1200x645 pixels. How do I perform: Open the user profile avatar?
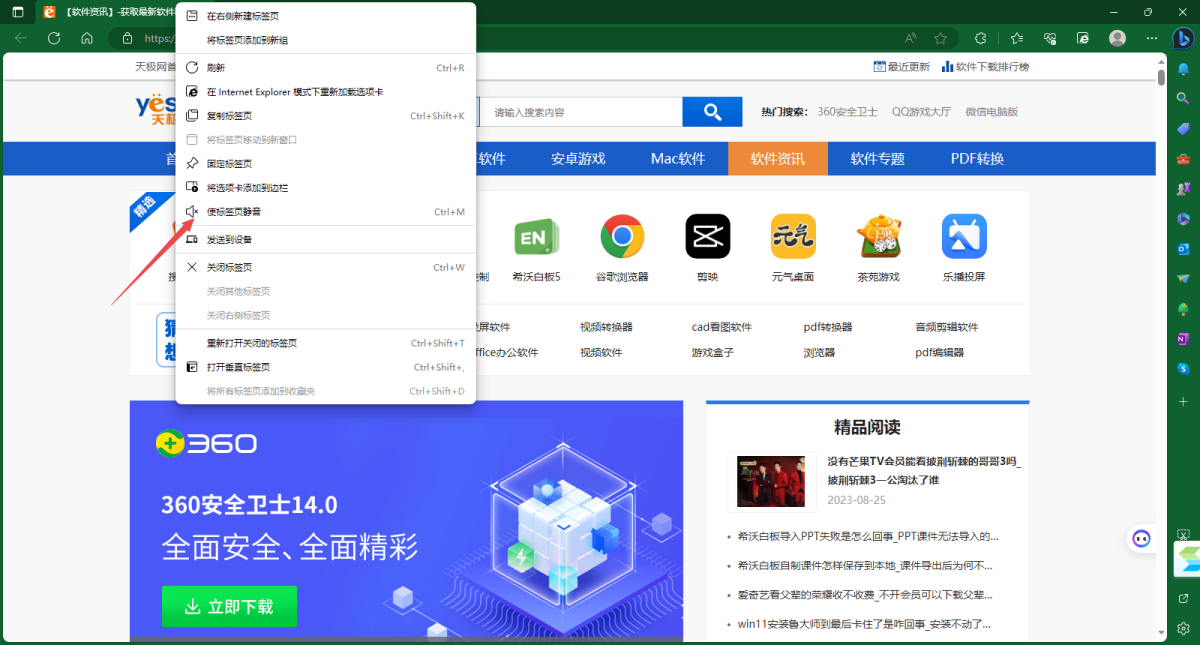click(1118, 38)
